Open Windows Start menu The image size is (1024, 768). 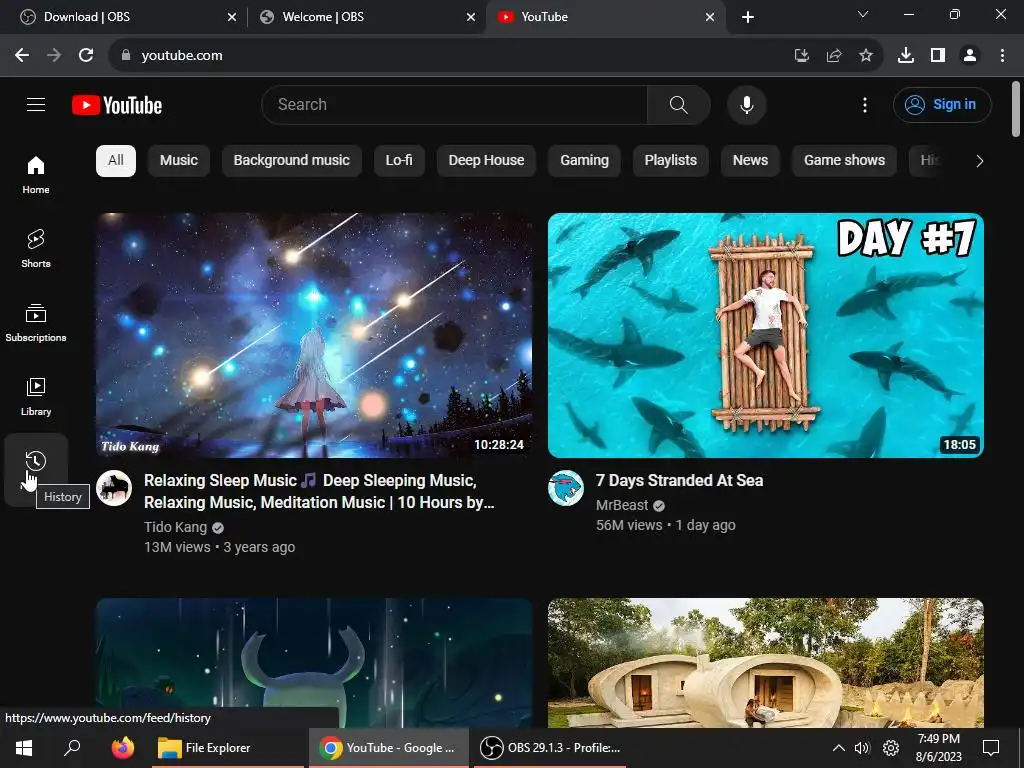[x=24, y=748]
